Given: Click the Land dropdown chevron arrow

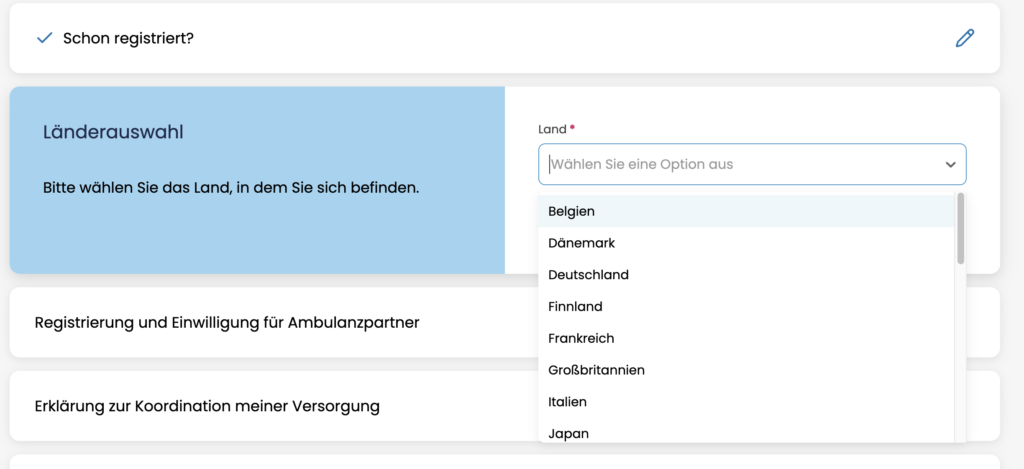Looking at the screenshot, I should (x=950, y=165).
